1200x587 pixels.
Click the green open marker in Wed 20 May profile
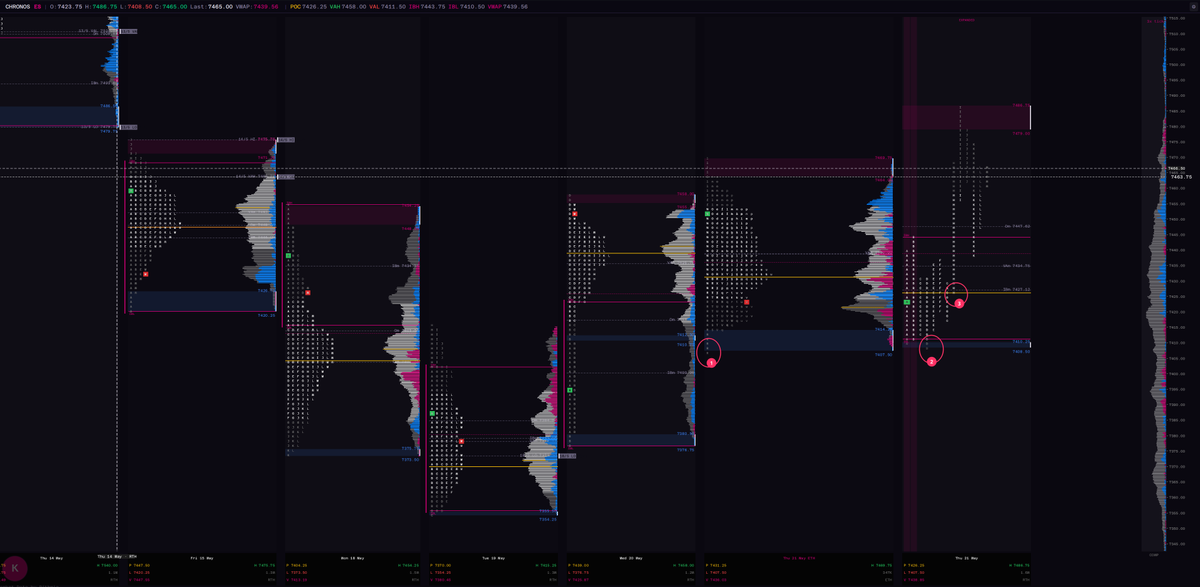(569, 390)
